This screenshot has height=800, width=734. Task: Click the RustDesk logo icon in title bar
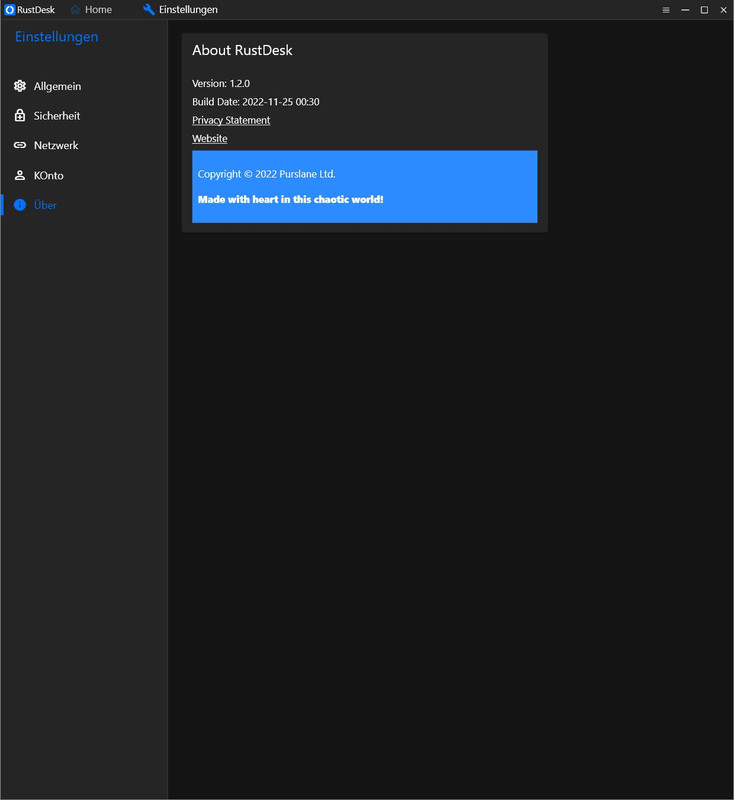(10, 10)
